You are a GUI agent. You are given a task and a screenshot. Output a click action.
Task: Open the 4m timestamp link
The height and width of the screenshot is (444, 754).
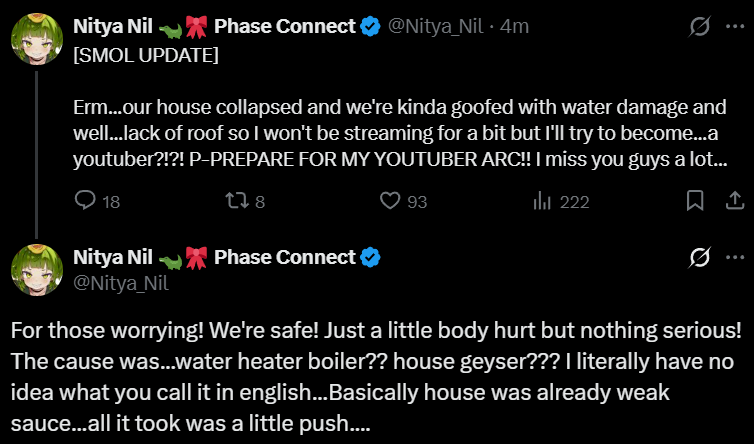(x=514, y=26)
